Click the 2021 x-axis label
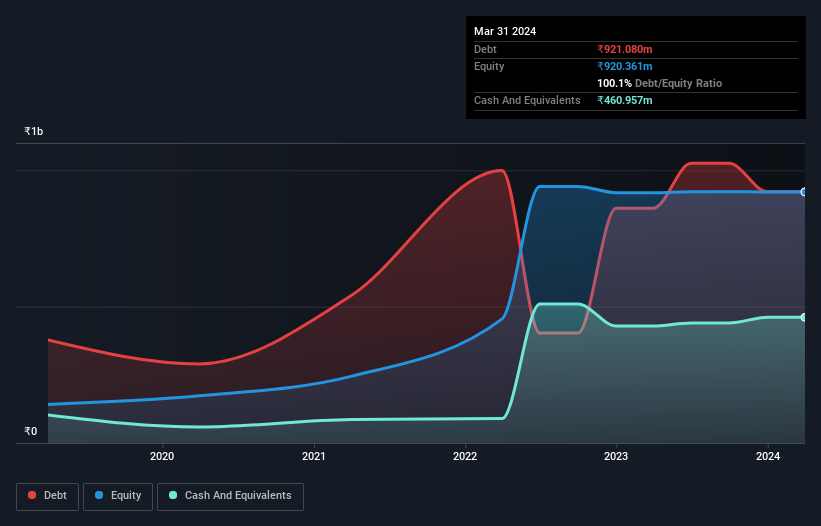The image size is (821, 526). point(314,456)
